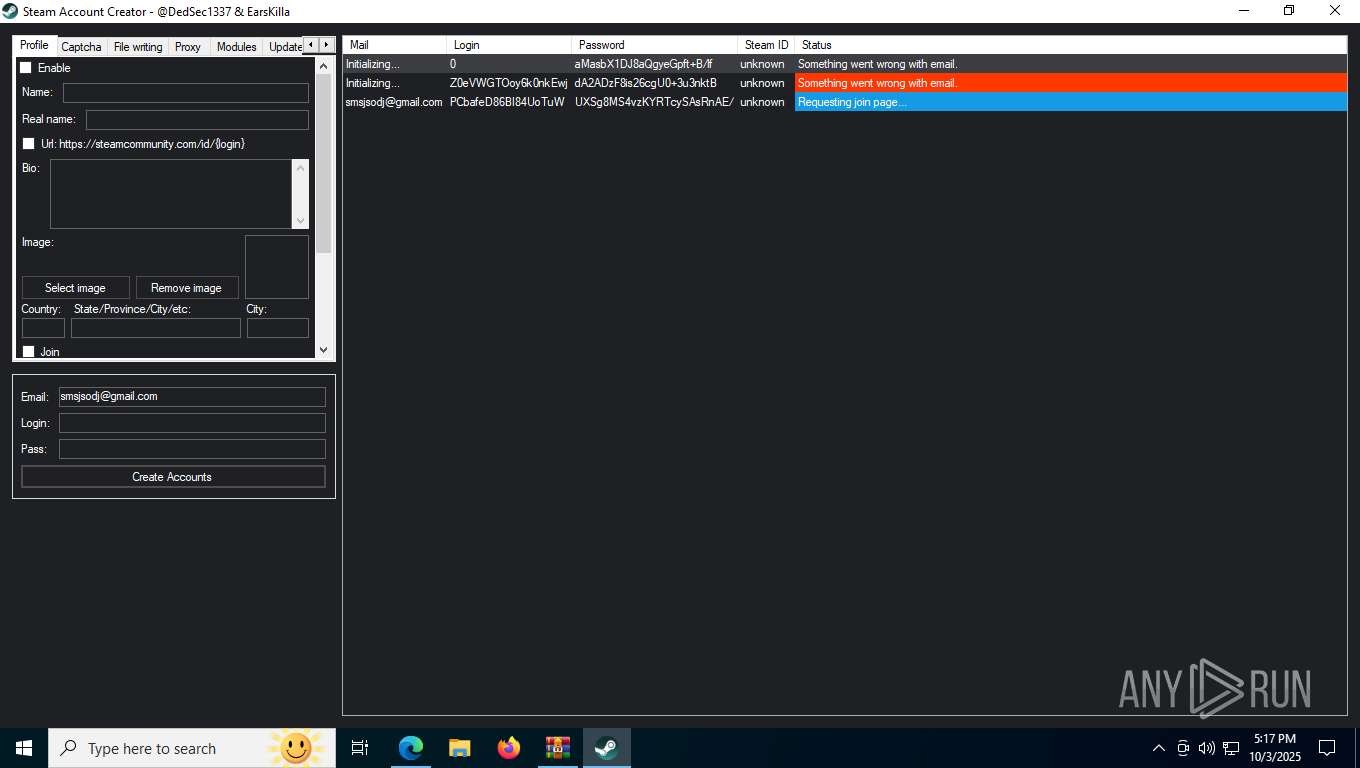Click the Steam icon in the title bar
The height and width of the screenshot is (768, 1360).
[10, 11]
